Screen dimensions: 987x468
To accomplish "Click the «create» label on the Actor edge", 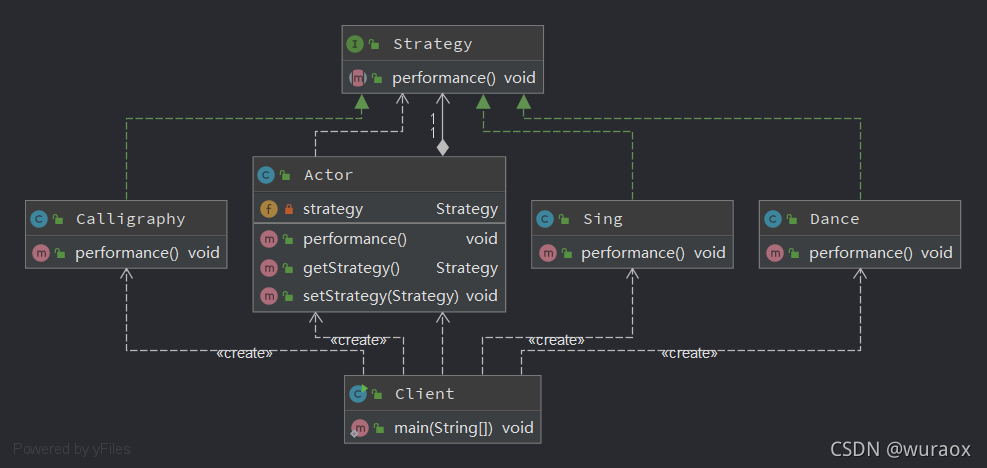I will click(x=359, y=340).
